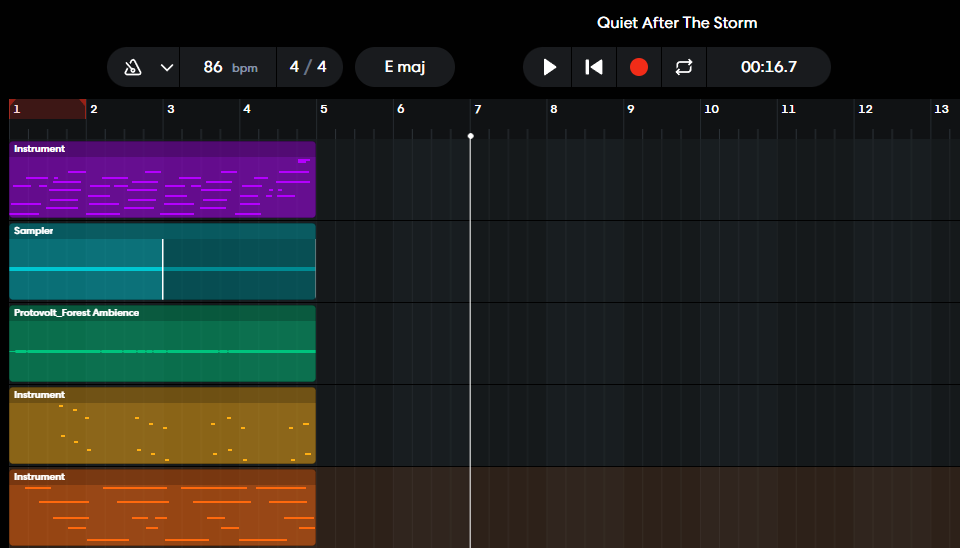Screen dimensions: 960x548
Task: Click the 00:16.7 time display
Action: tap(768, 67)
